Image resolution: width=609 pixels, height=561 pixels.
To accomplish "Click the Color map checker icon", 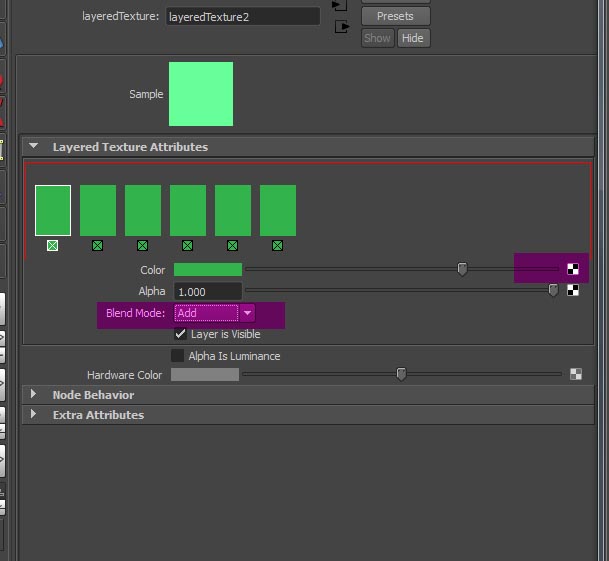I will [573, 269].
